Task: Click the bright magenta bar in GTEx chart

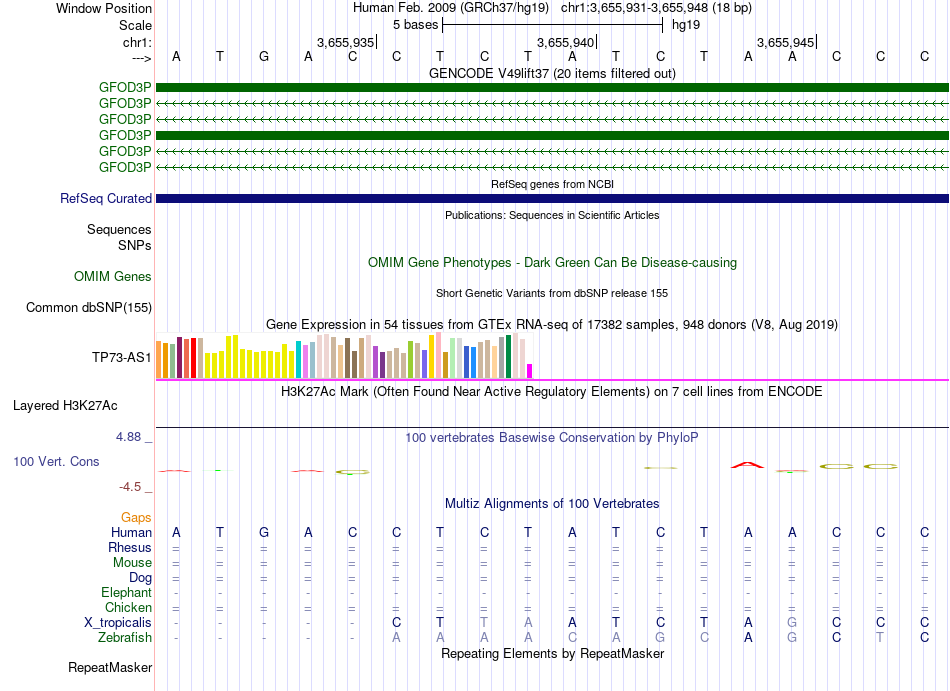Action: point(530,371)
